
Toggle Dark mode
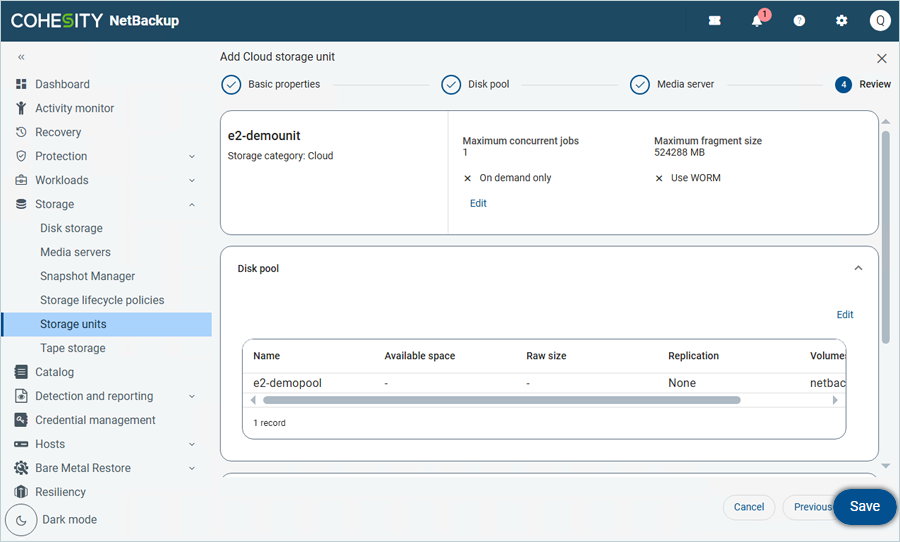point(22,520)
